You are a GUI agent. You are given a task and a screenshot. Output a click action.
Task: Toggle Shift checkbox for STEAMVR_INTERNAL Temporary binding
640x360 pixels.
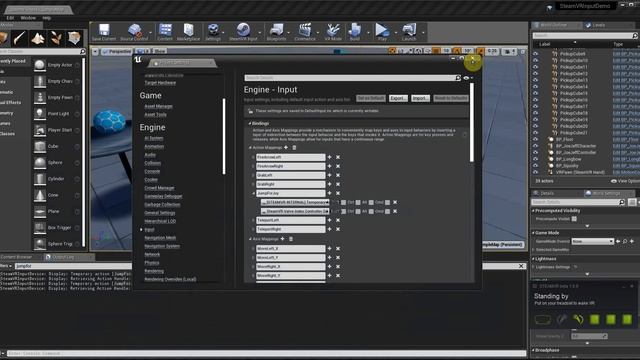point(343,202)
